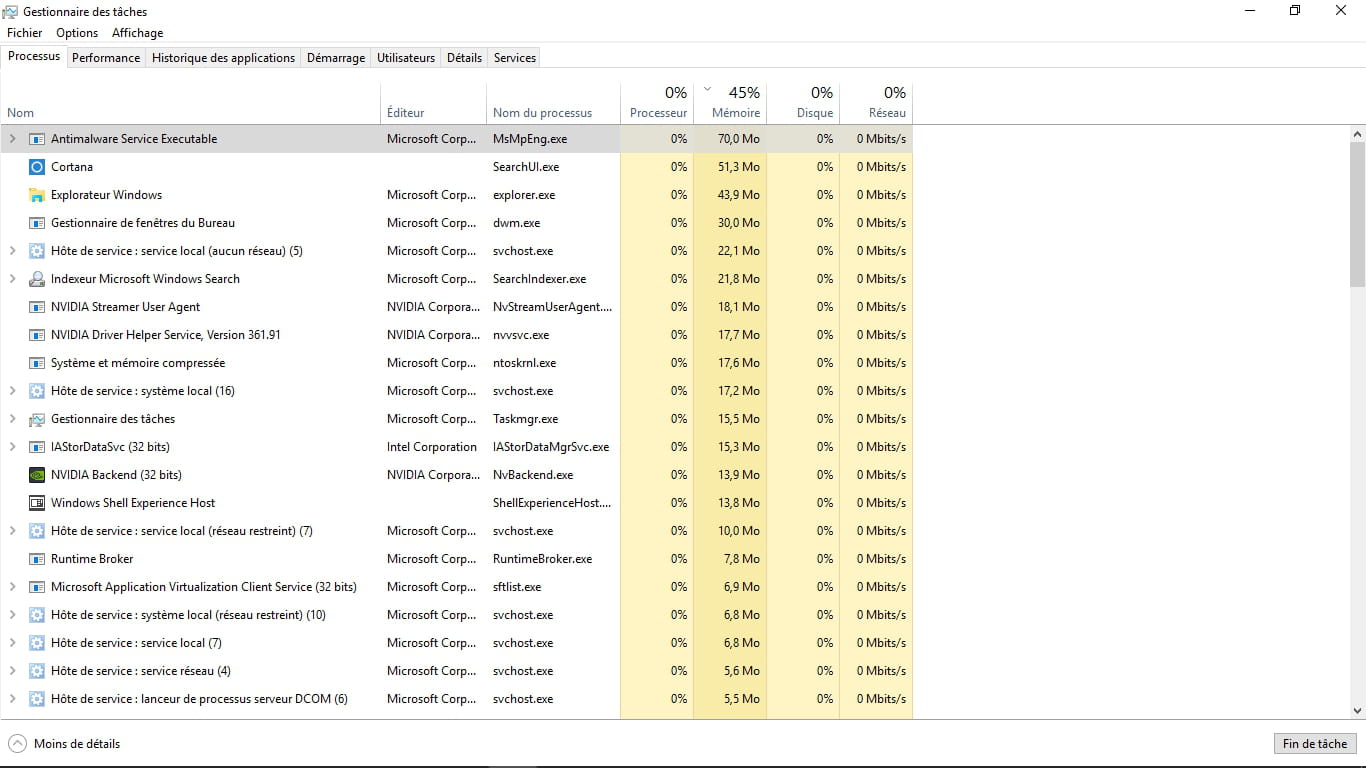Click gear icon of lanceur de processus DCOM
This screenshot has width=1366, height=768.
37,699
